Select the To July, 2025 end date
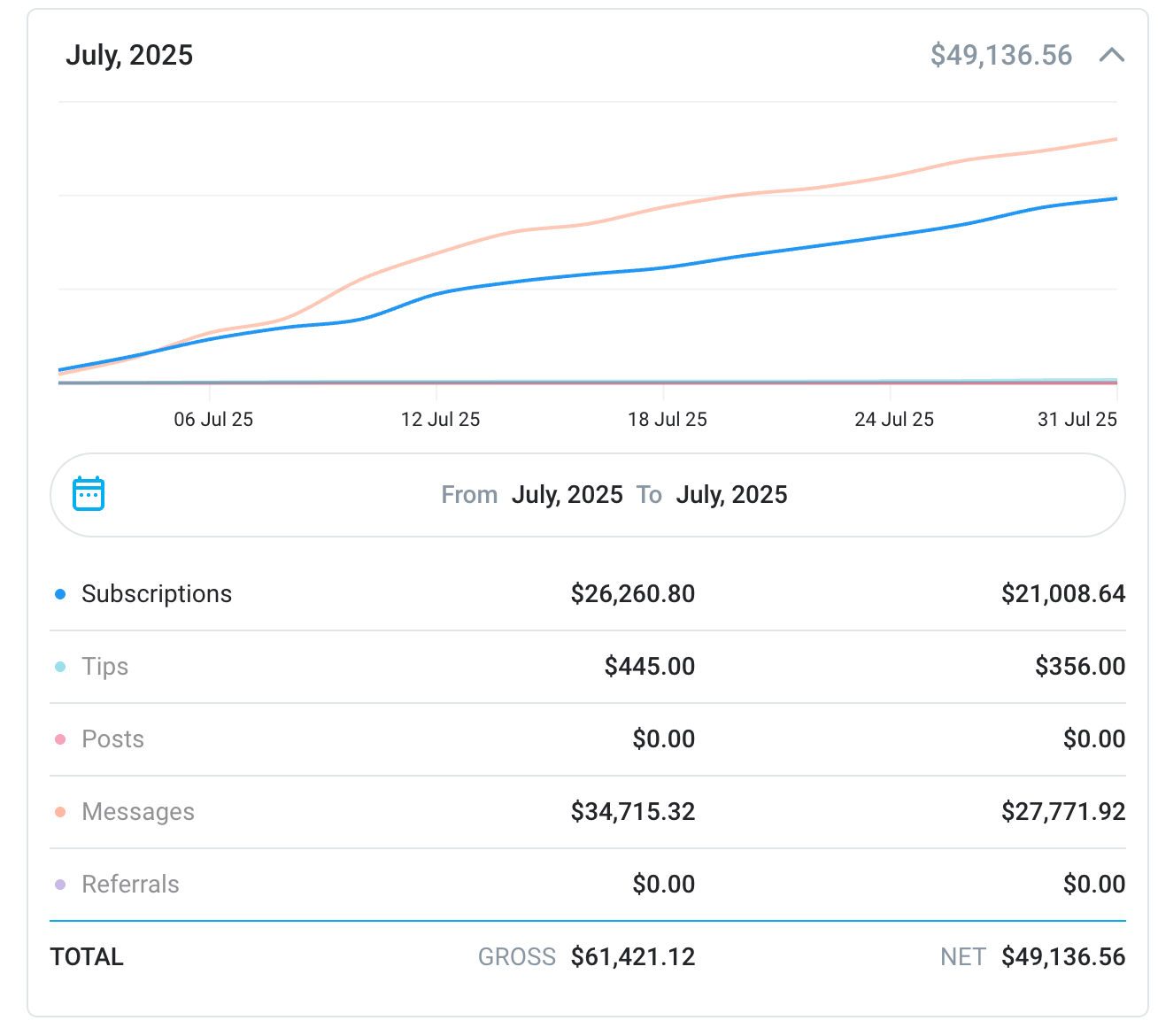The height and width of the screenshot is (1036, 1158). (731, 495)
